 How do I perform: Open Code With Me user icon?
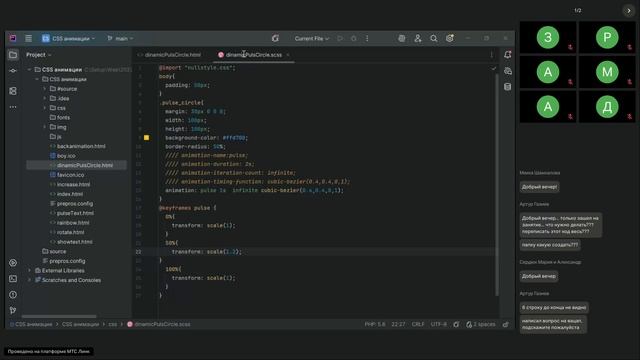pyautogui.click(x=418, y=38)
